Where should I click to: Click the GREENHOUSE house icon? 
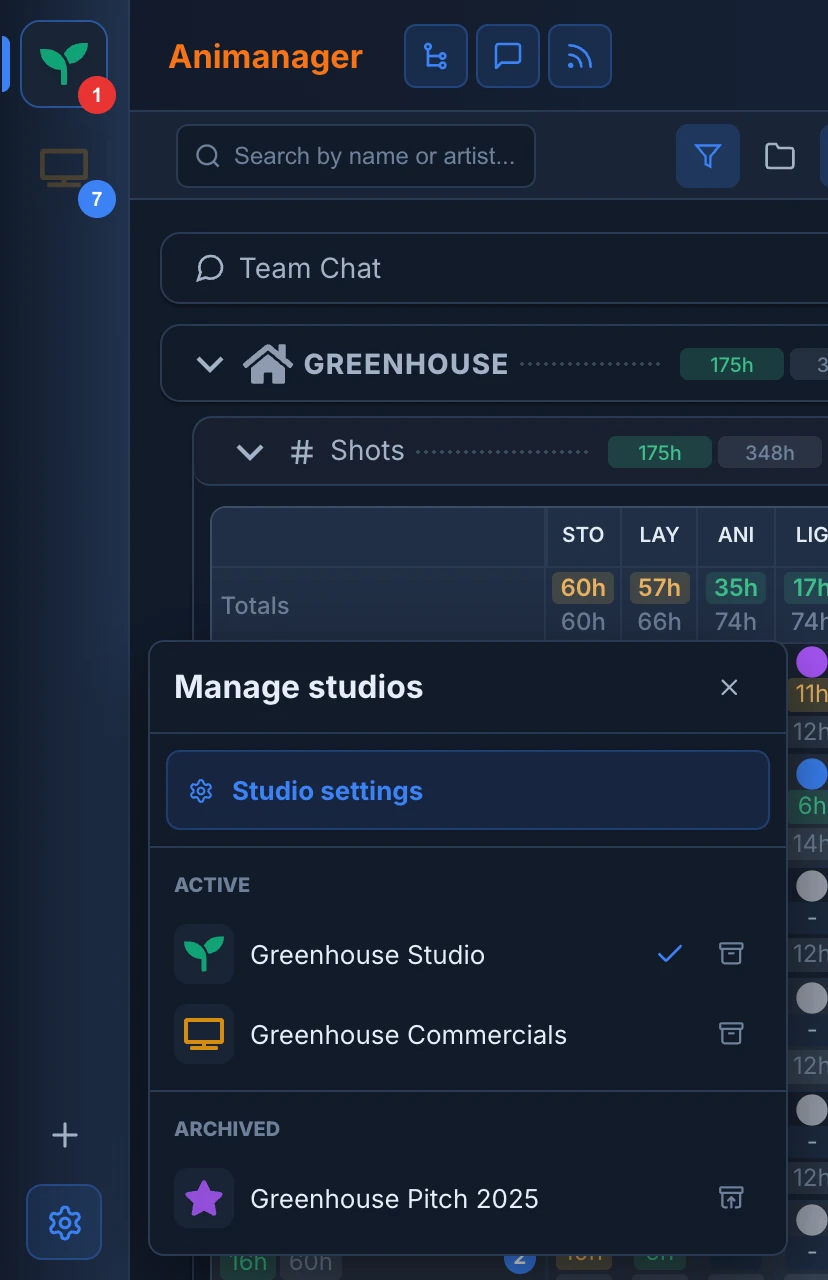[268, 364]
